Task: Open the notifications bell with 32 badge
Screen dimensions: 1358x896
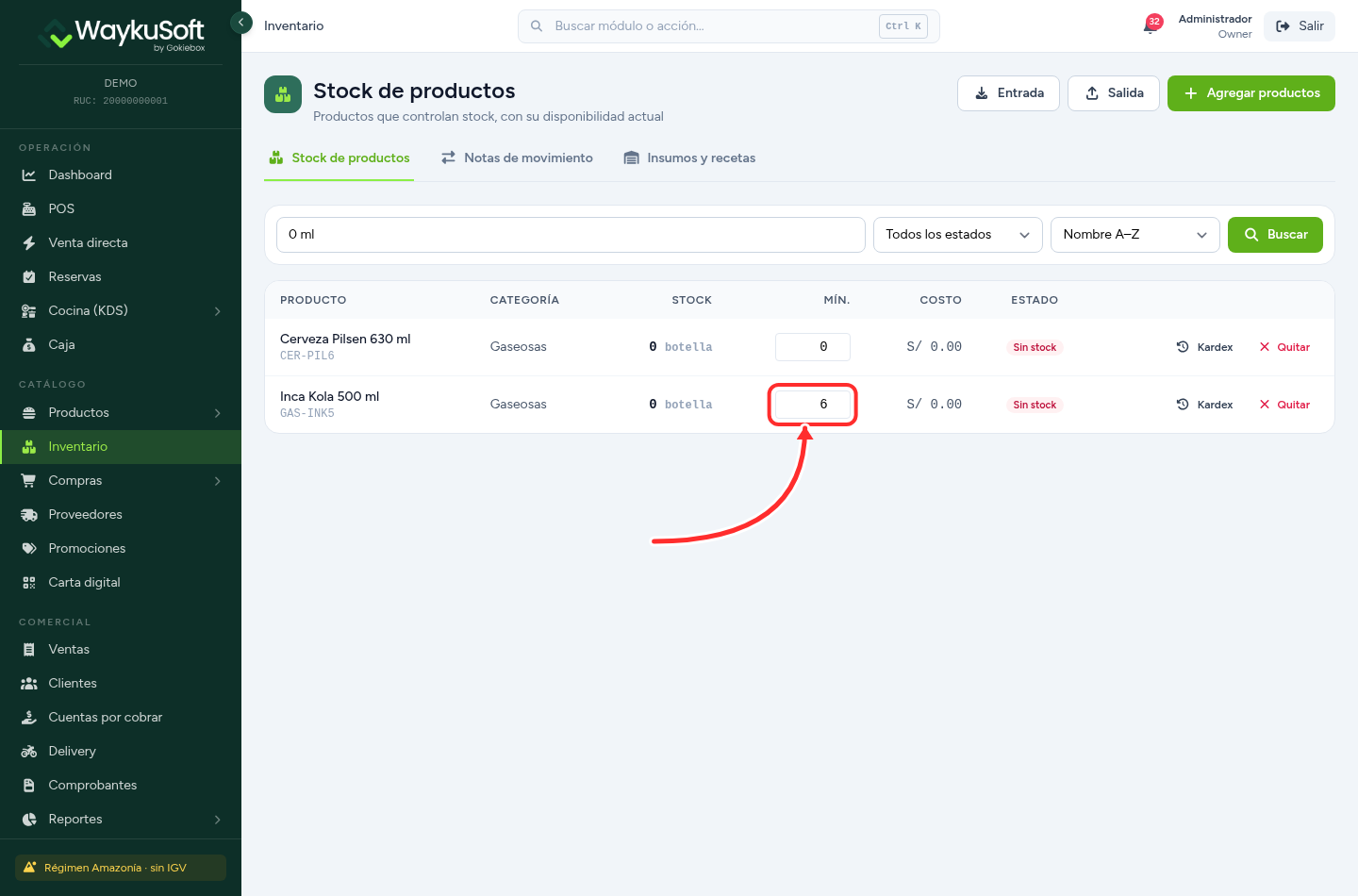Action: [x=1151, y=25]
